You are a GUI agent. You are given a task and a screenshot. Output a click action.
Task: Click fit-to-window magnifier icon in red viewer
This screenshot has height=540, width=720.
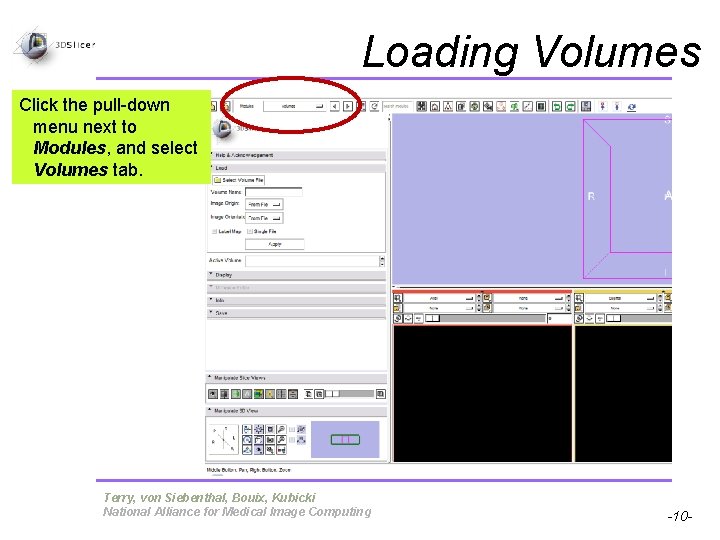tap(398, 298)
